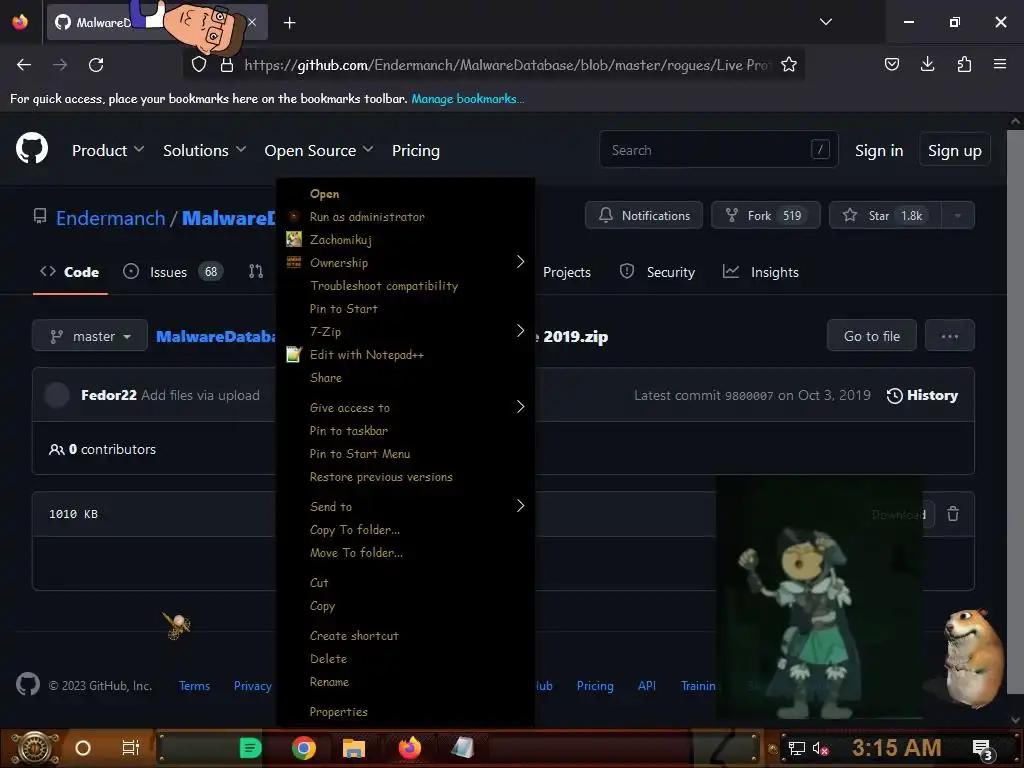Select Edit with Notepad++

405,355
